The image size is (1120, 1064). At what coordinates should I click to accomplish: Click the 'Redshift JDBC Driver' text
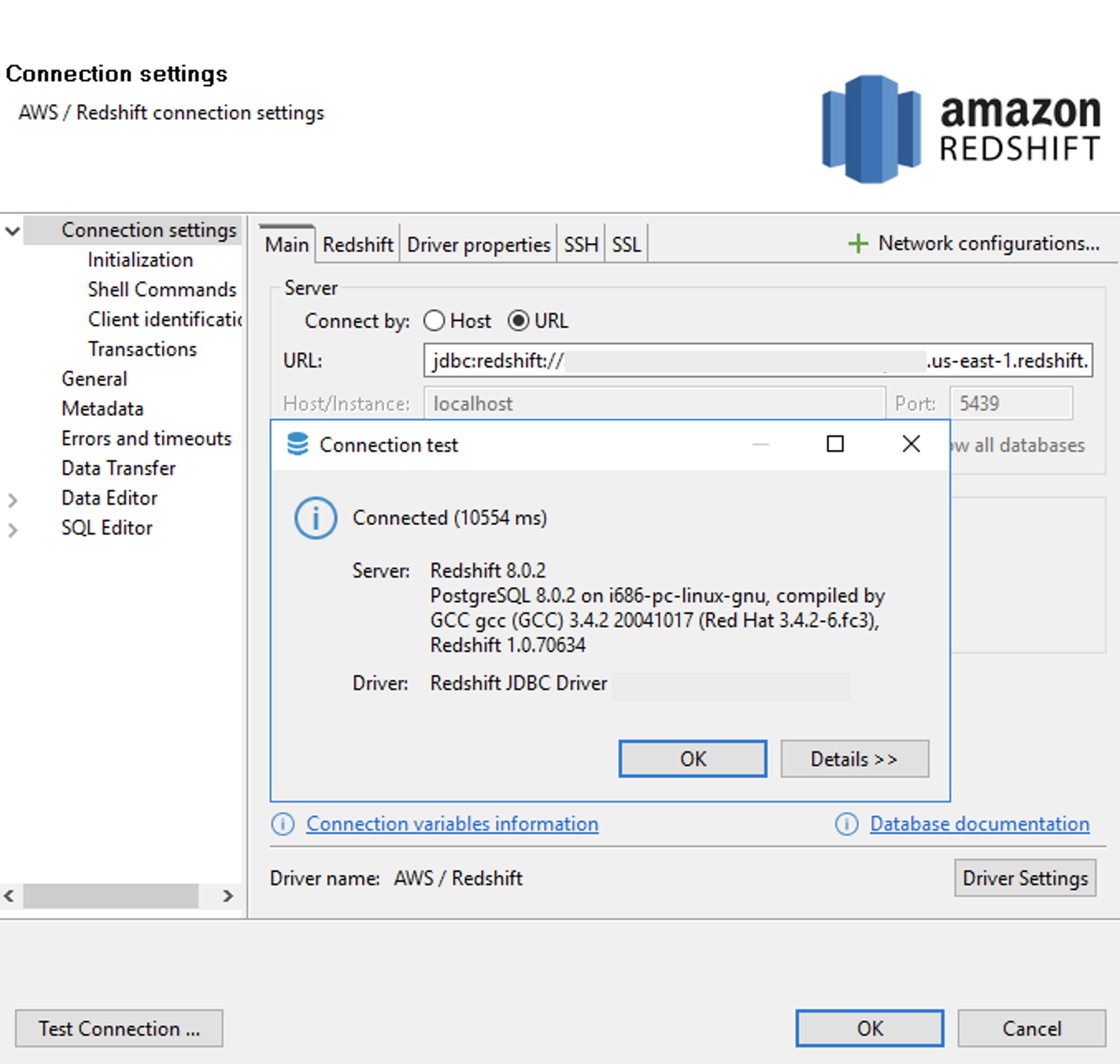(519, 683)
